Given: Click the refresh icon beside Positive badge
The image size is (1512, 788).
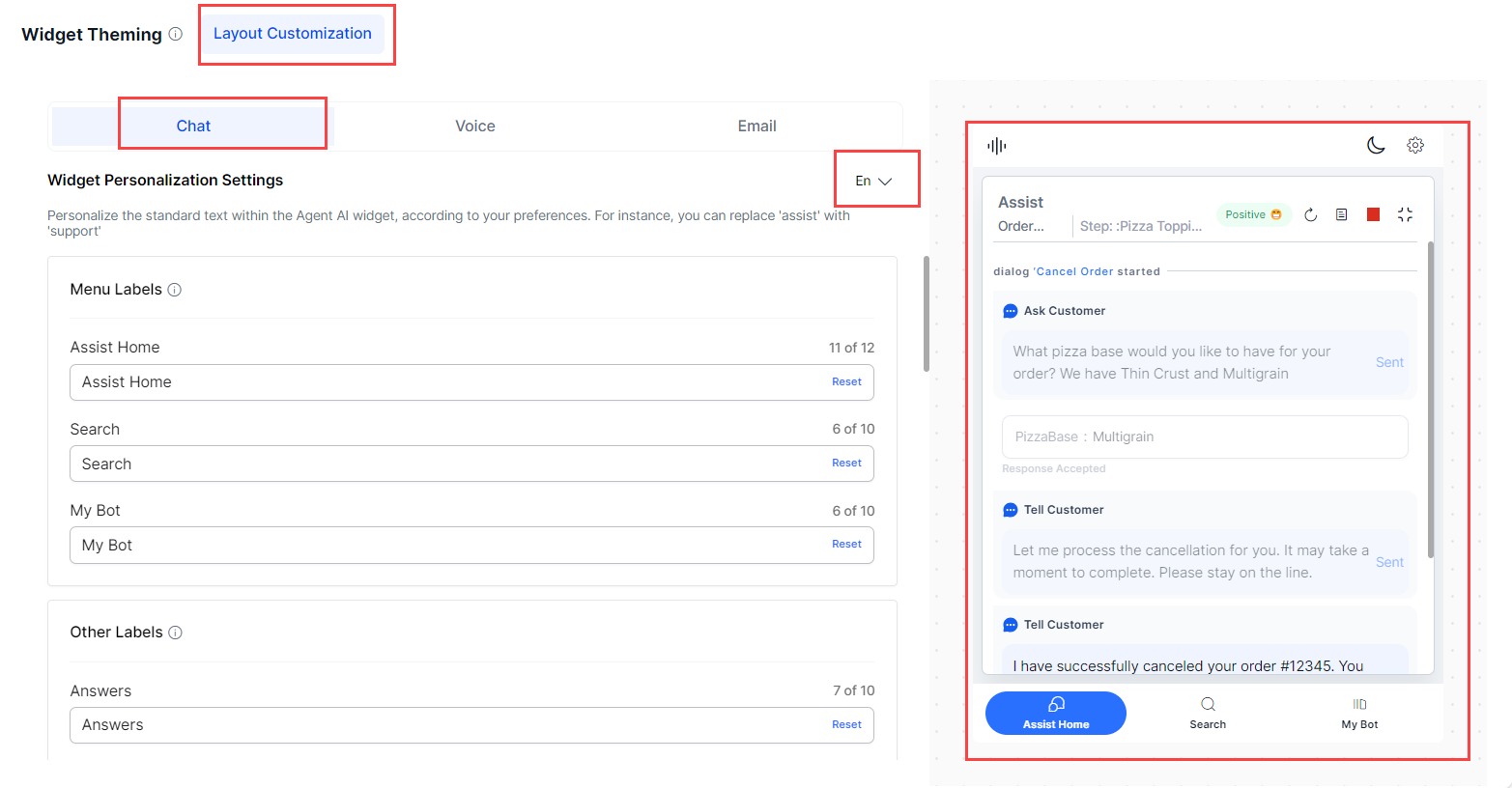Looking at the screenshot, I should point(1310,214).
